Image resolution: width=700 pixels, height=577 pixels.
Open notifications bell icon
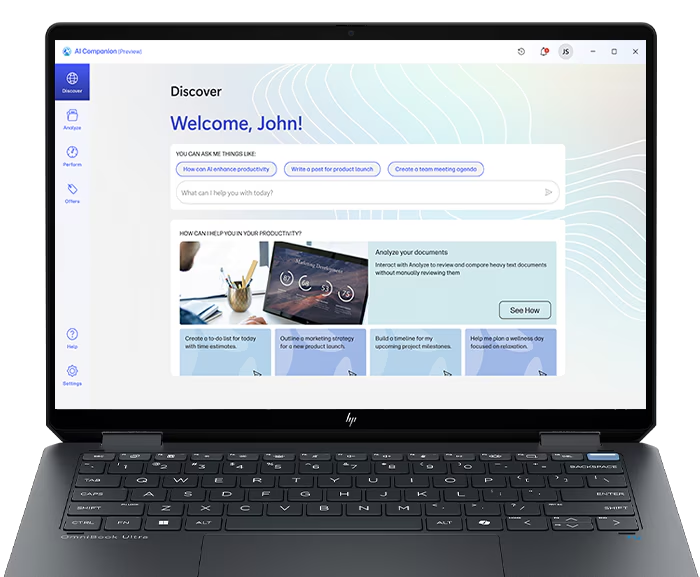coord(544,52)
